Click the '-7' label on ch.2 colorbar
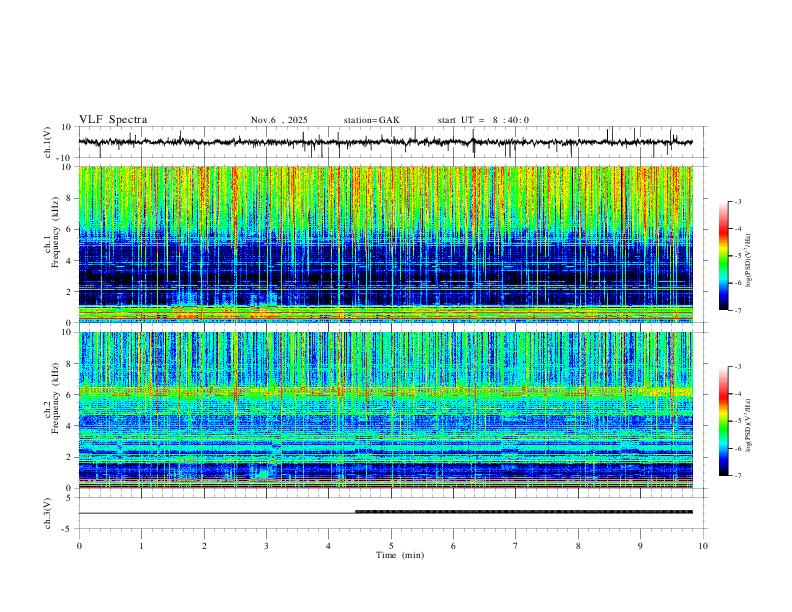This screenshot has height=612, width=792. pos(738,475)
